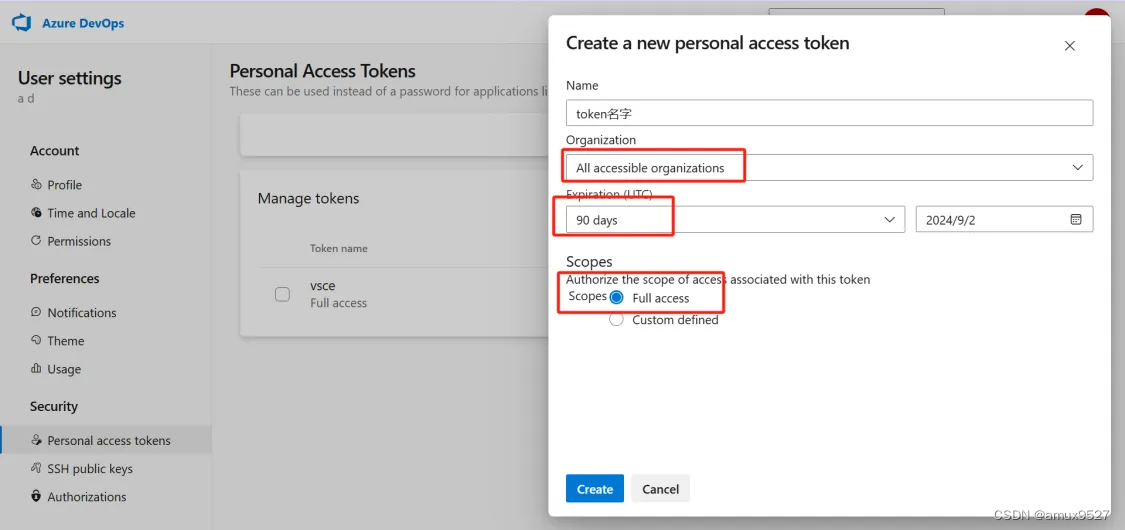Open Authorizations page

pos(87,496)
